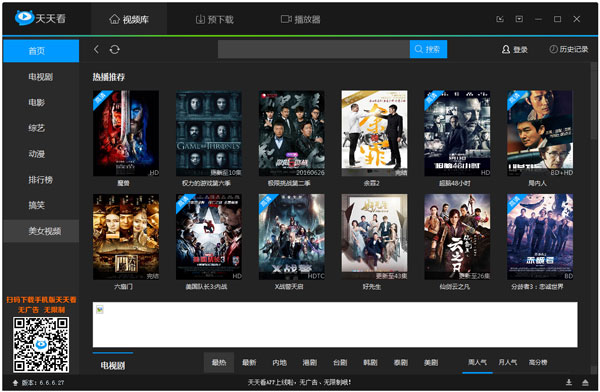Open the 极限挑战第二季 poster
This screenshot has height=392, width=600.
292,133
